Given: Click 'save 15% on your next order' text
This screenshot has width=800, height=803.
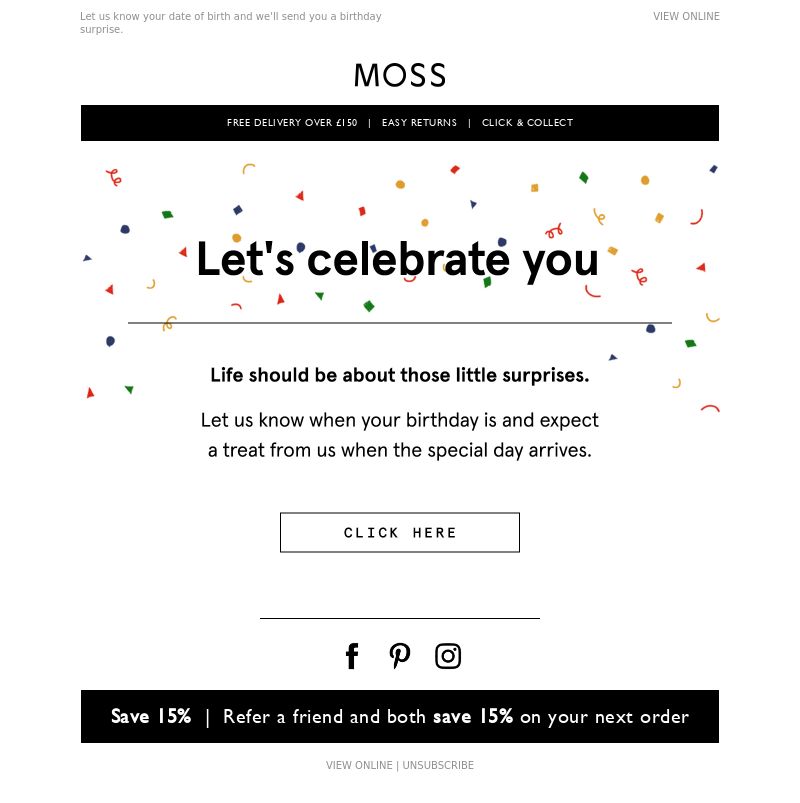Looking at the screenshot, I should pos(561,717).
